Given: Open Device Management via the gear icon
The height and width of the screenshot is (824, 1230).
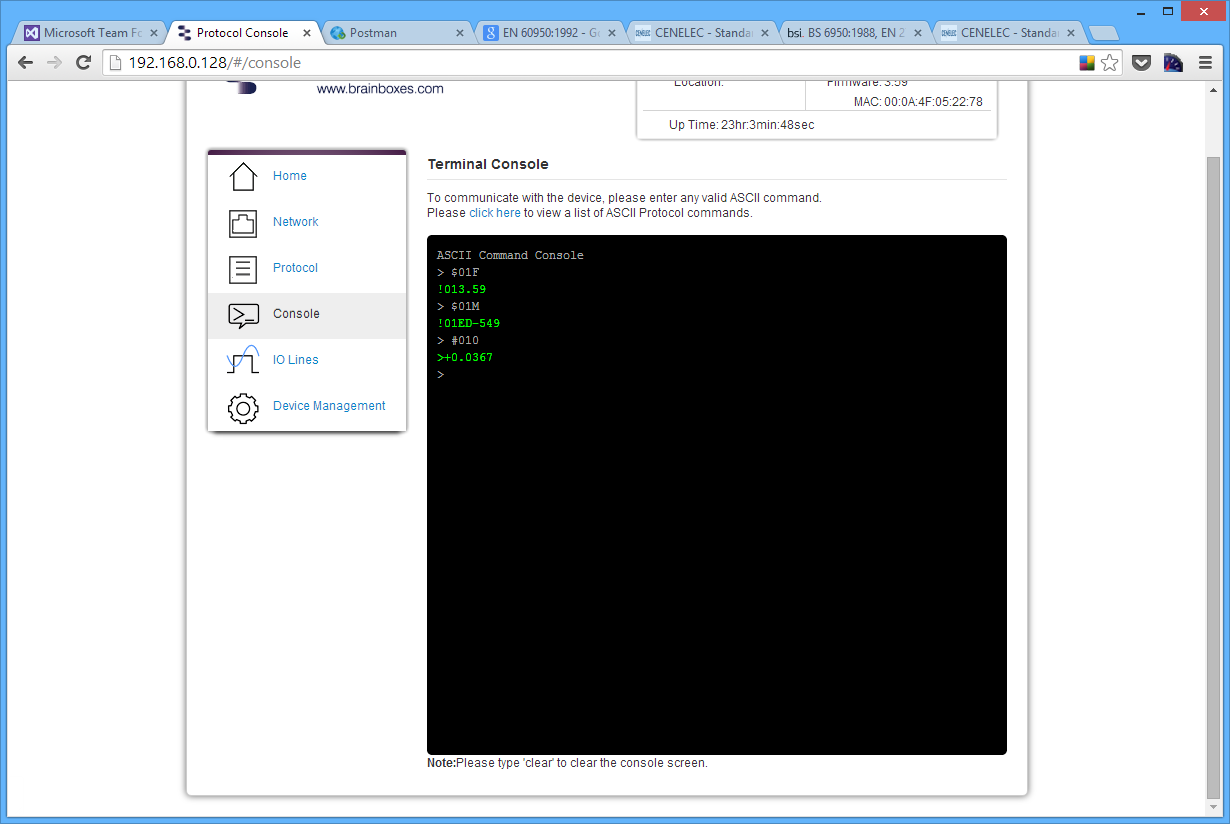Looking at the screenshot, I should (242, 408).
